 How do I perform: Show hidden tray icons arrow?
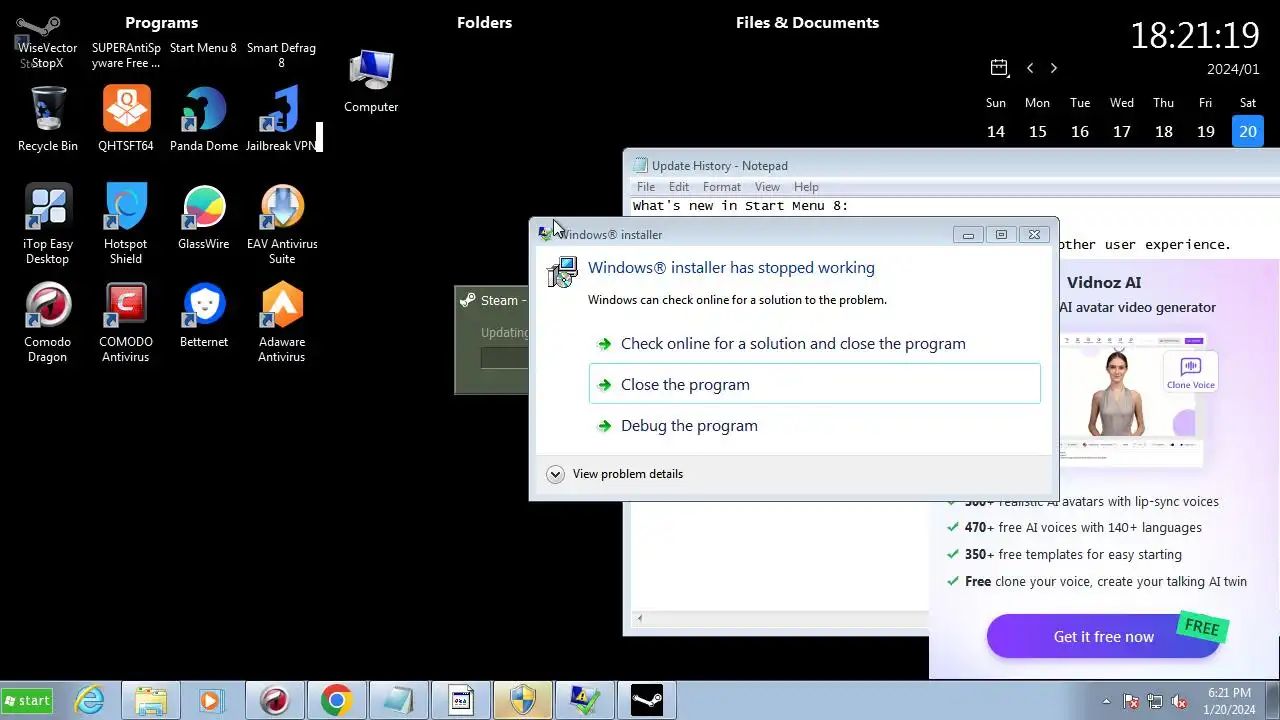coord(1106,701)
